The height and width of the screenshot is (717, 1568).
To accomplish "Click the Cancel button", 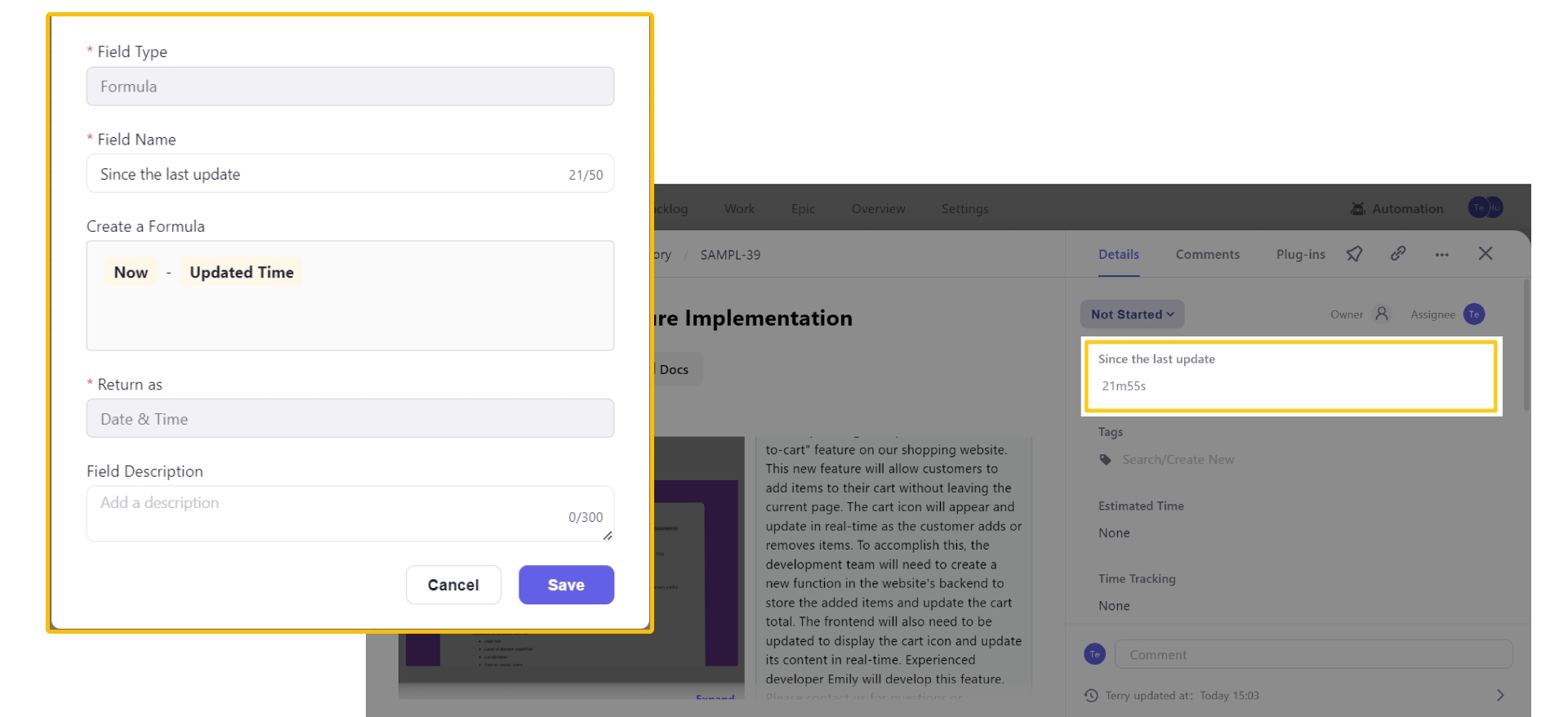I will [453, 585].
